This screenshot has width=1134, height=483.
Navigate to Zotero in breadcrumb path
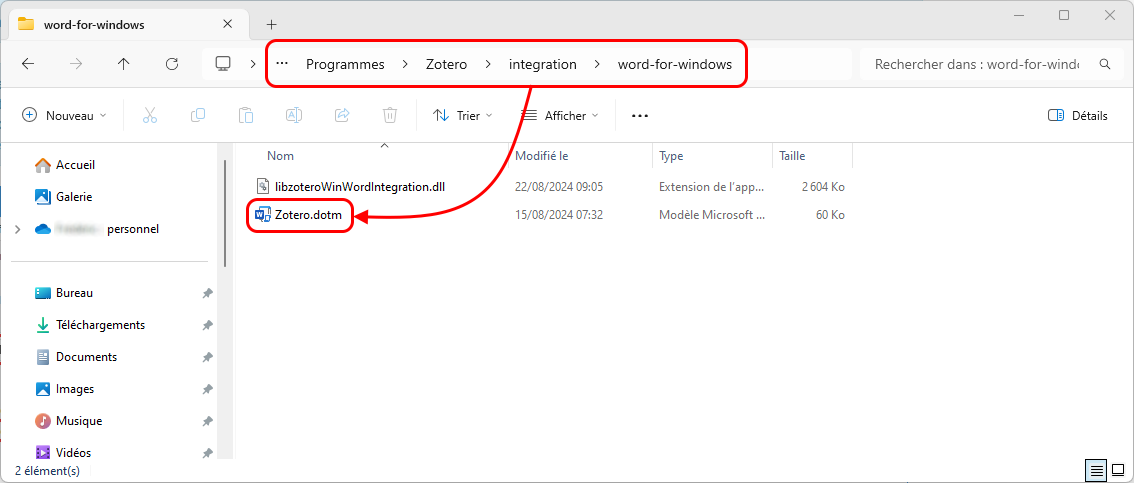(446, 64)
